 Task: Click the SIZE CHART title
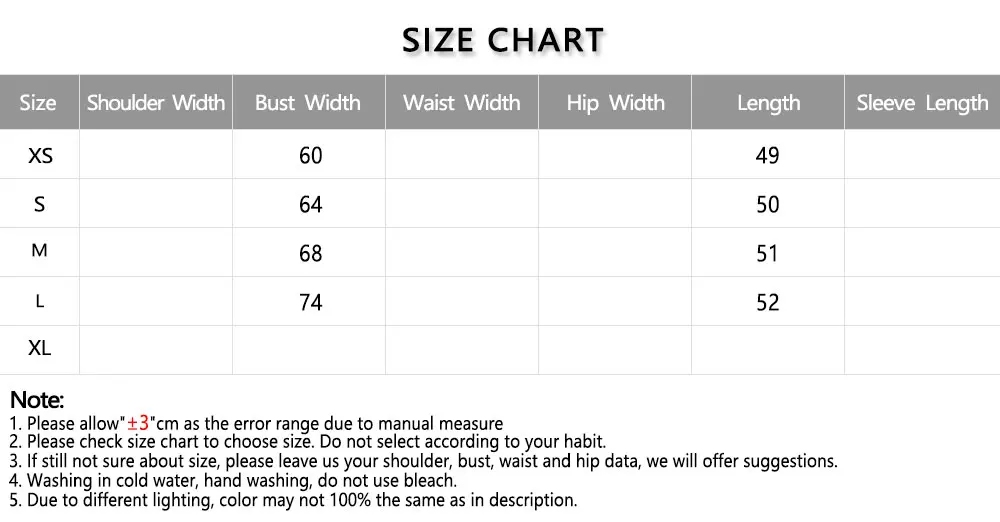coord(503,40)
